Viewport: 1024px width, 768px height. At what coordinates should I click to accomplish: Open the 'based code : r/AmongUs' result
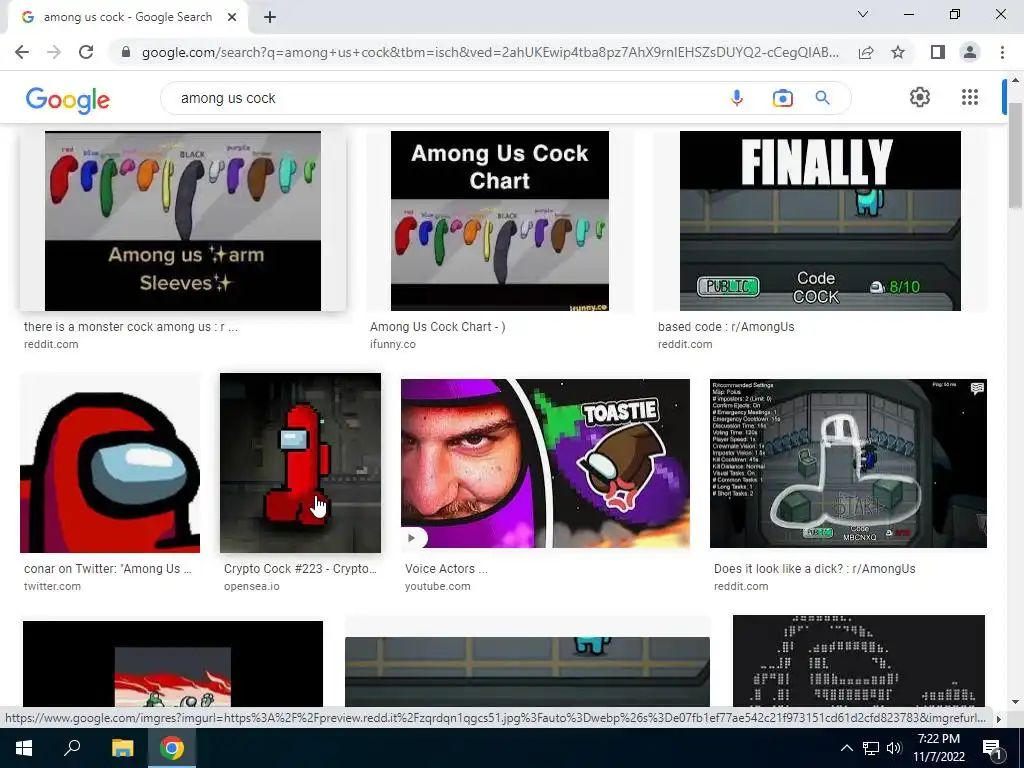[x=726, y=327]
